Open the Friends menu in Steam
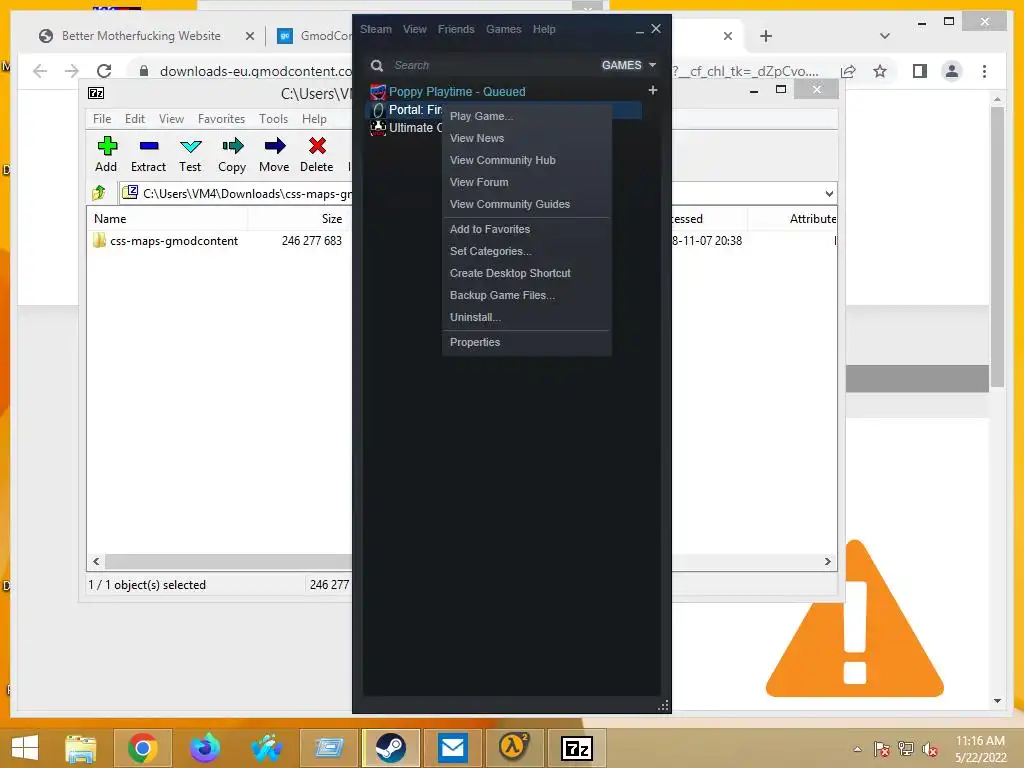The height and width of the screenshot is (768, 1024). point(456,29)
